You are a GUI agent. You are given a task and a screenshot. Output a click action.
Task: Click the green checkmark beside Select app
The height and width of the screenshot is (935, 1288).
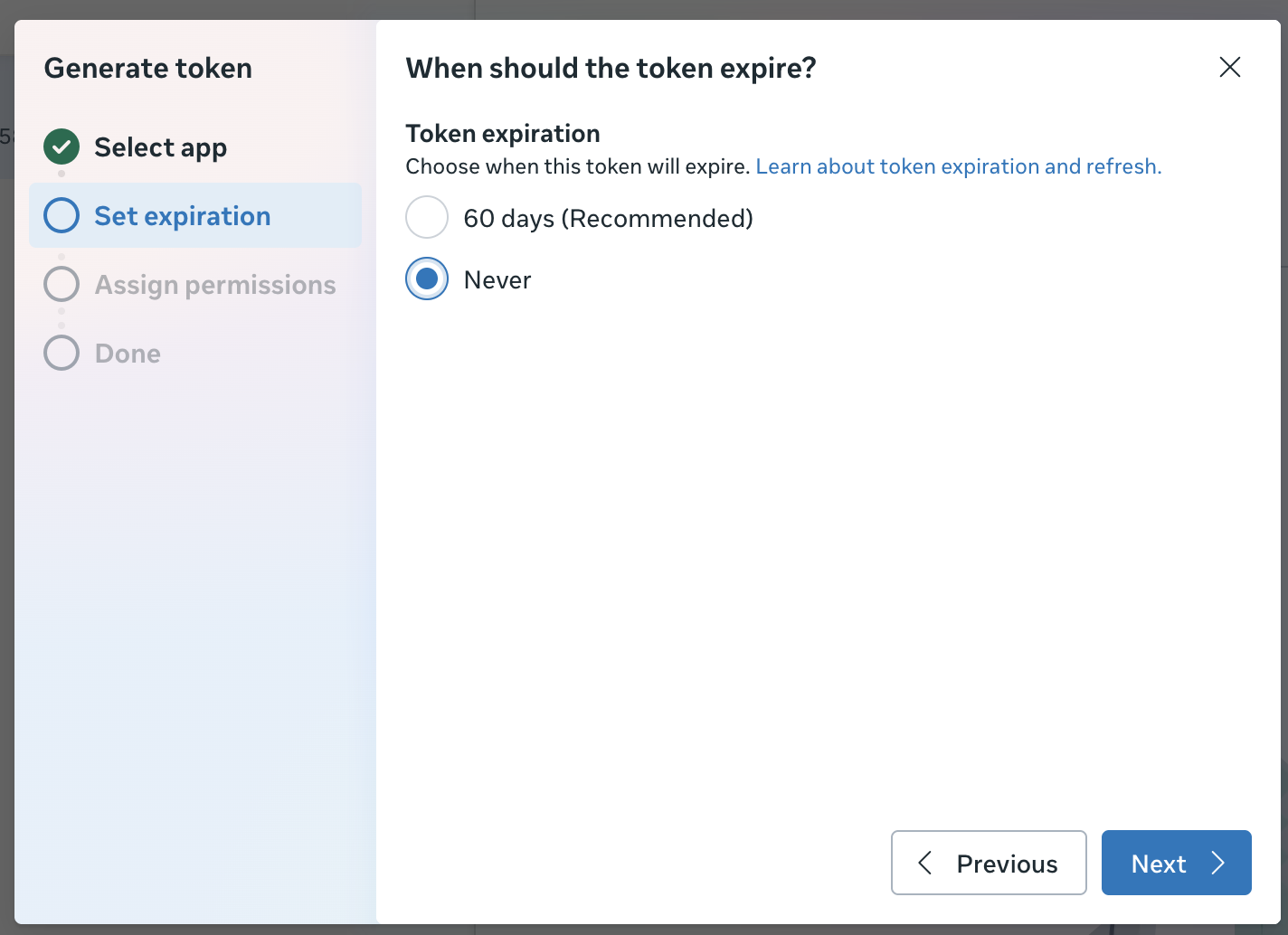point(62,146)
